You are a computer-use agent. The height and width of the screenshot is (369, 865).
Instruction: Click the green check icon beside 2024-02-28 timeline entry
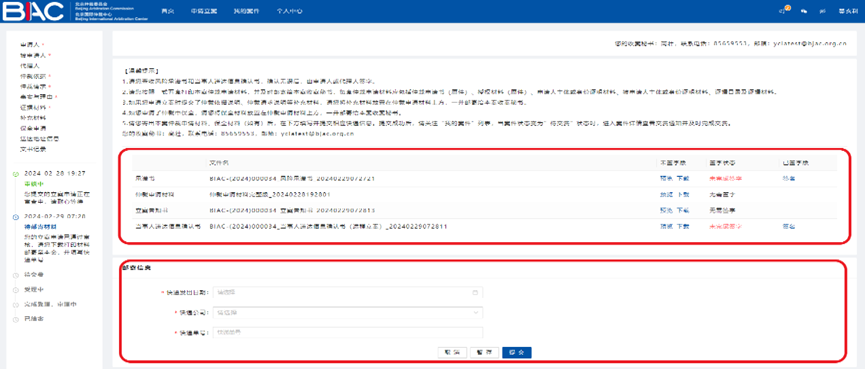(x=15, y=174)
